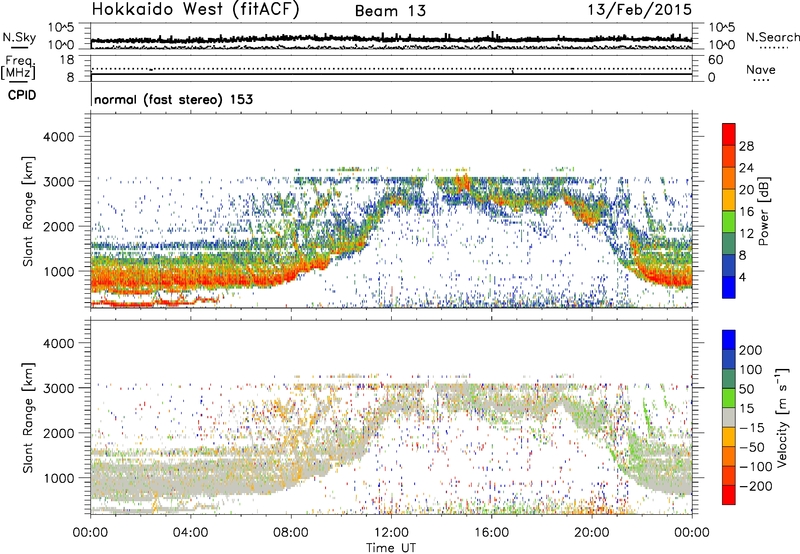Click the '12' power colorbar label
The height and width of the screenshot is (554, 800).
[x=746, y=234]
